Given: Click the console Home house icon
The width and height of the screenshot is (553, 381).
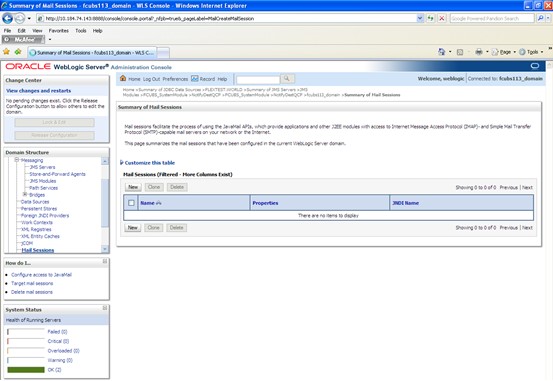Looking at the screenshot, I should (123, 78).
